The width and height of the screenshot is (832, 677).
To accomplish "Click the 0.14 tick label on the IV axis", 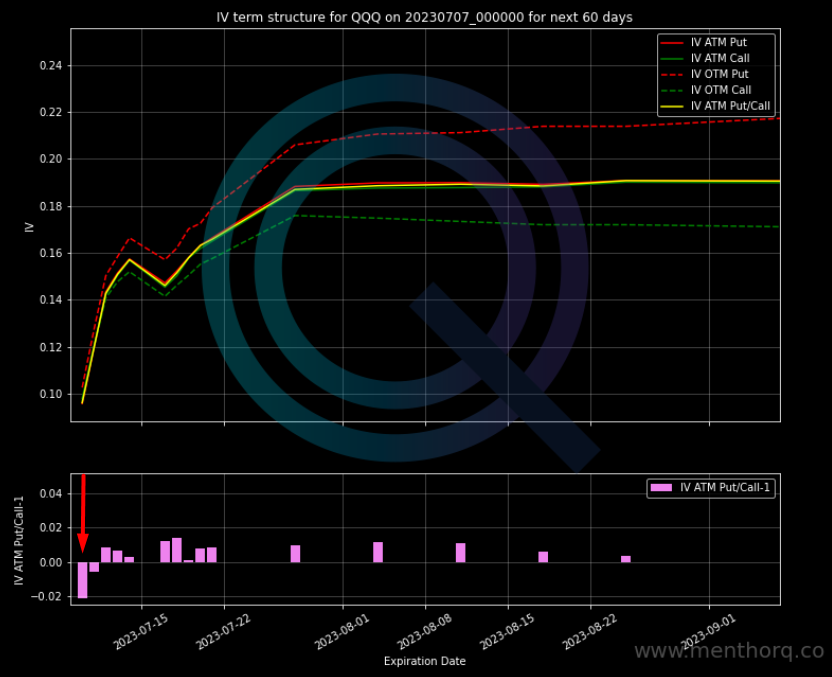I will tap(51, 300).
